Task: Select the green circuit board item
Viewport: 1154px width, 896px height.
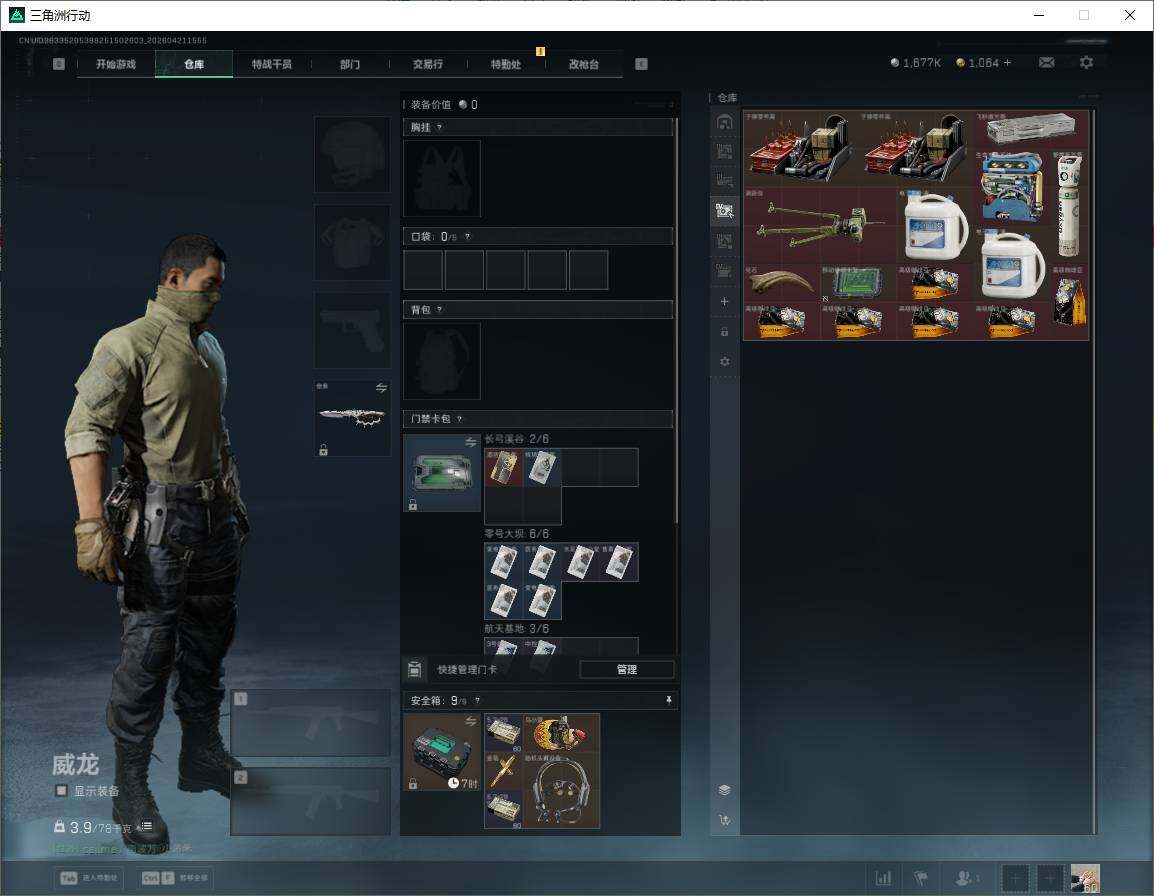Action: (x=858, y=282)
